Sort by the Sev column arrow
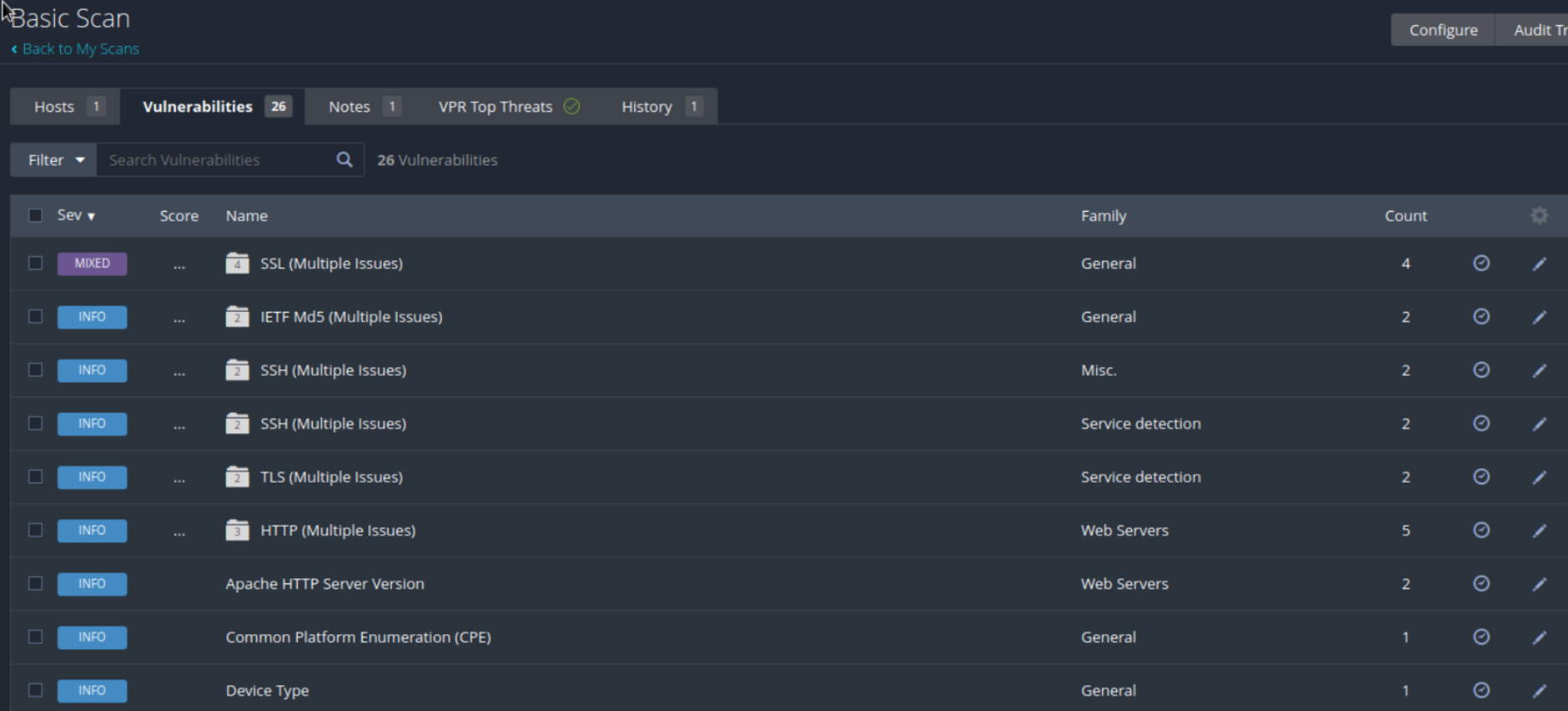The width and height of the screenshot is (1568, 711). (x=91, y=217)
